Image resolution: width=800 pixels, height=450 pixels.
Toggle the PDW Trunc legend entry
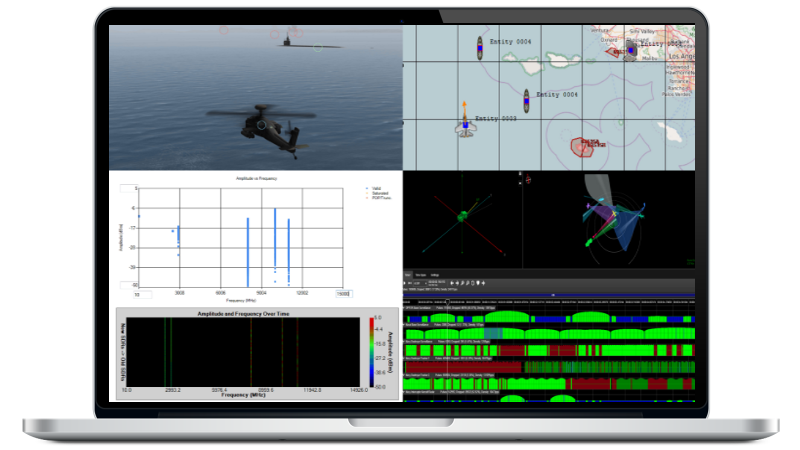[379, 198]
